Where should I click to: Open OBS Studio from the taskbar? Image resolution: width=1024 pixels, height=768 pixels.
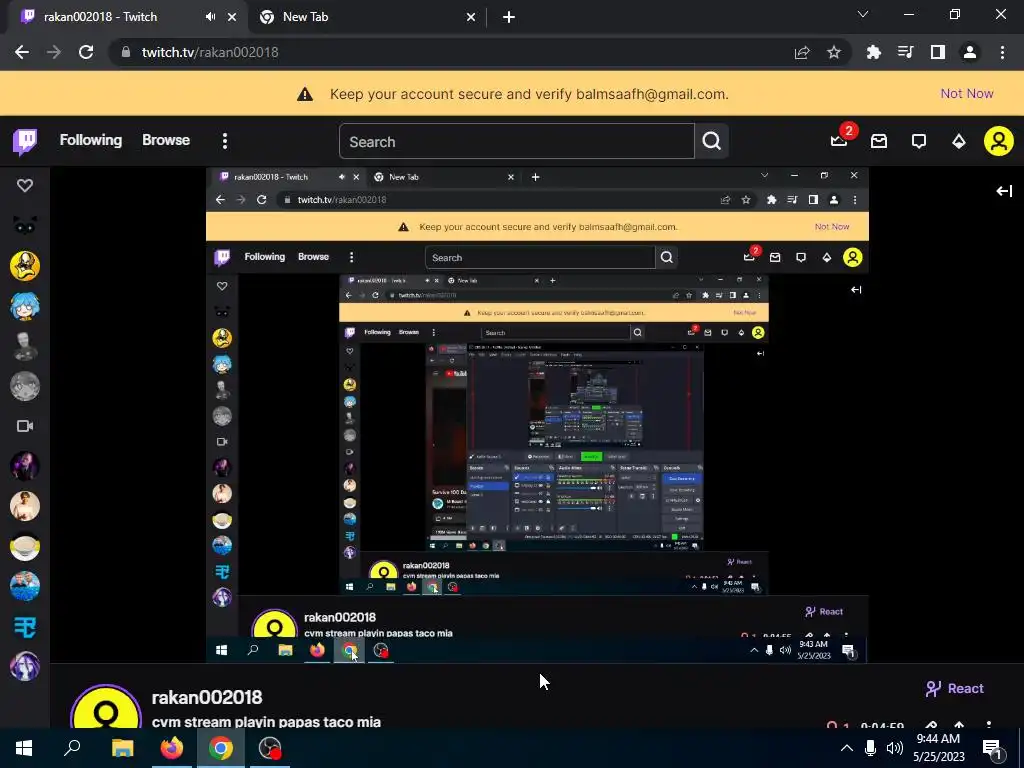tap(270, 748)
